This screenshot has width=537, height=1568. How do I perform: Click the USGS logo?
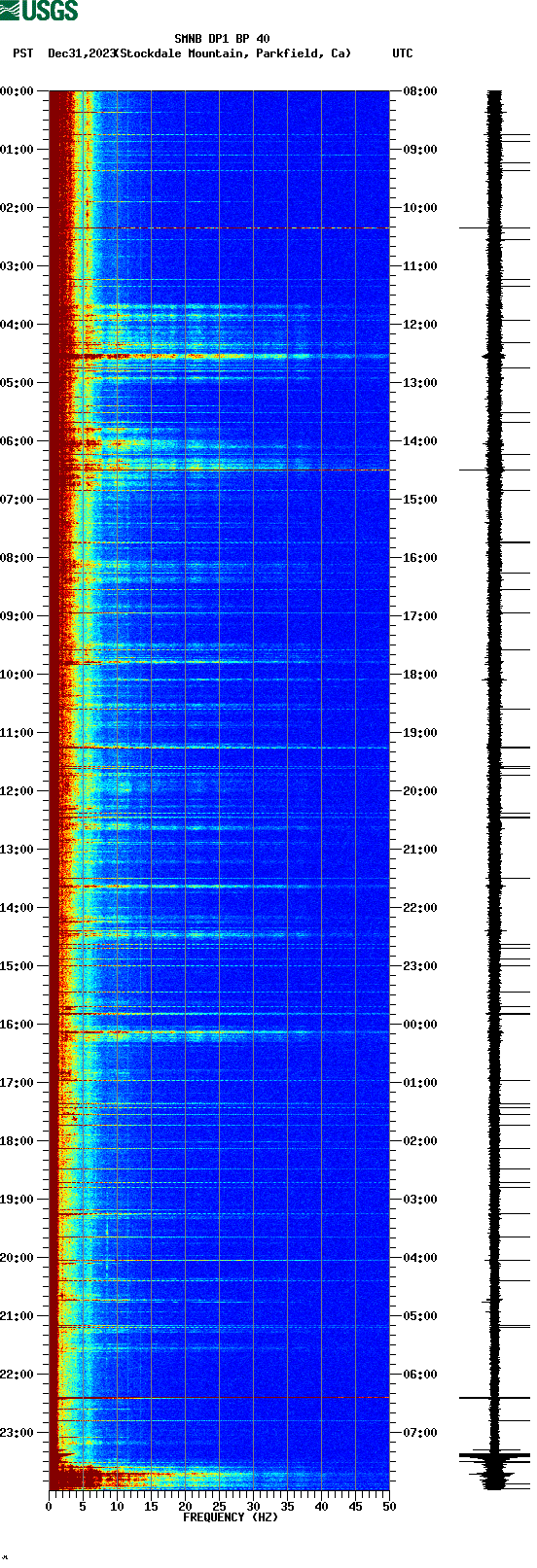[x=39, y=11]
